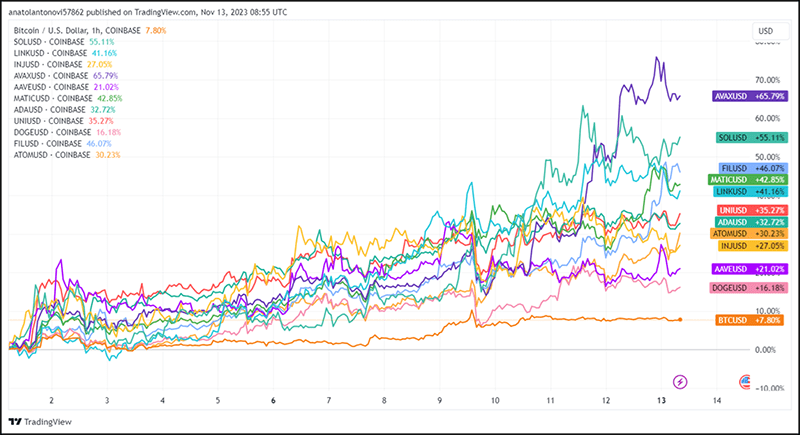Click the date 6 on the time axis
Screen dimensions: 800x435
(x=273, y=400)
